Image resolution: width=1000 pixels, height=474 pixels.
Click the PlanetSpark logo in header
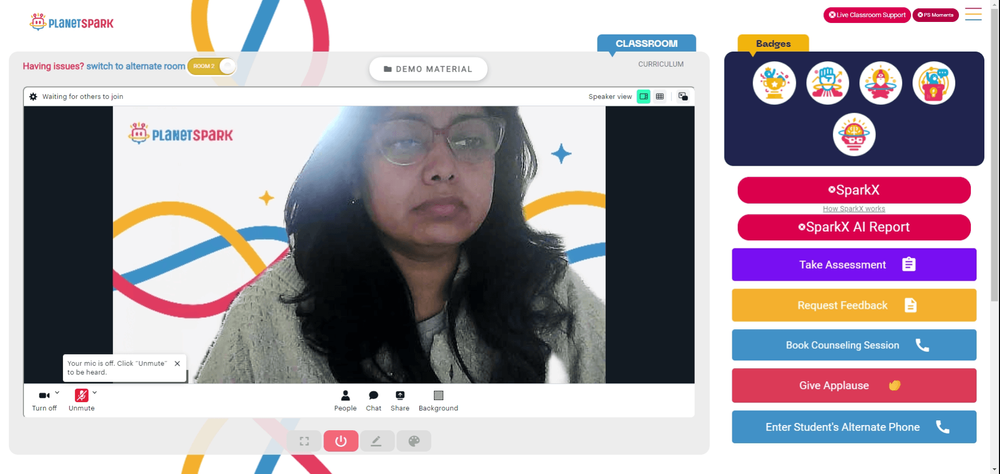click(x=71, y=22)
